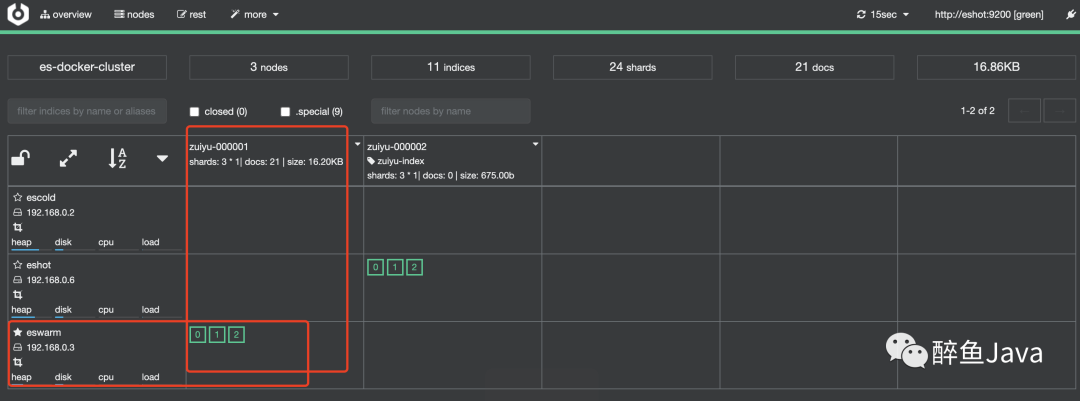Screen dimensions: 1080x401
Task: Open the rest menu link
Action: click(x=191, y=14)
